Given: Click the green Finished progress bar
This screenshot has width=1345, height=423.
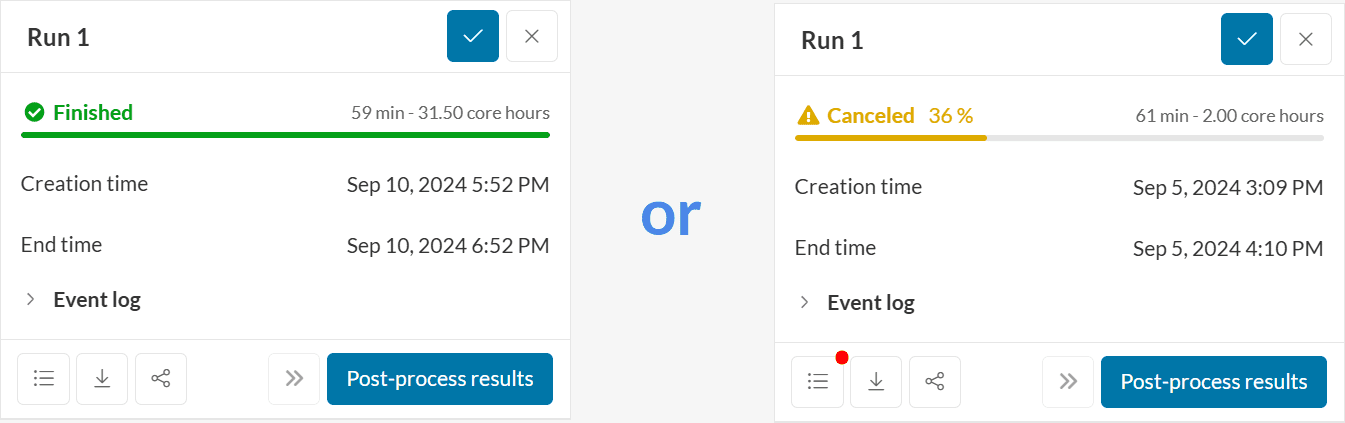Looking at the screenshot, I should click(x=285, y=134).
